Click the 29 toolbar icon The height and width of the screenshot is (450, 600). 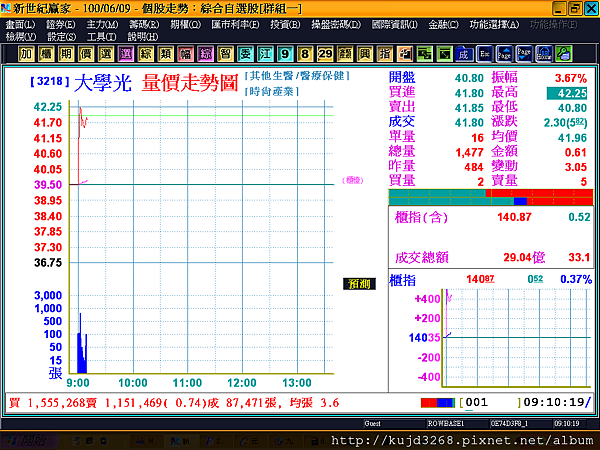coord(325,54)
